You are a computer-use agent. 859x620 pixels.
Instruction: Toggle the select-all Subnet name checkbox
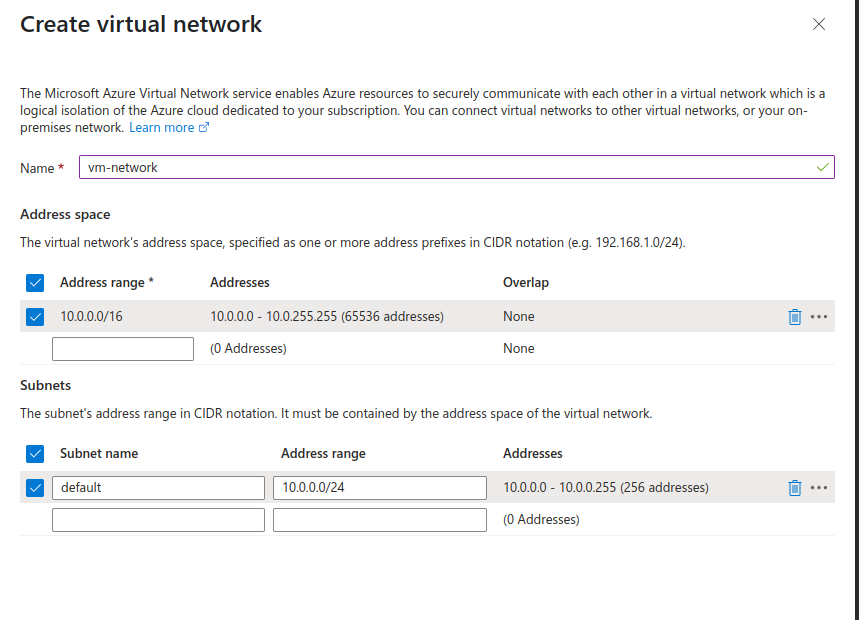tap(35, 453)
